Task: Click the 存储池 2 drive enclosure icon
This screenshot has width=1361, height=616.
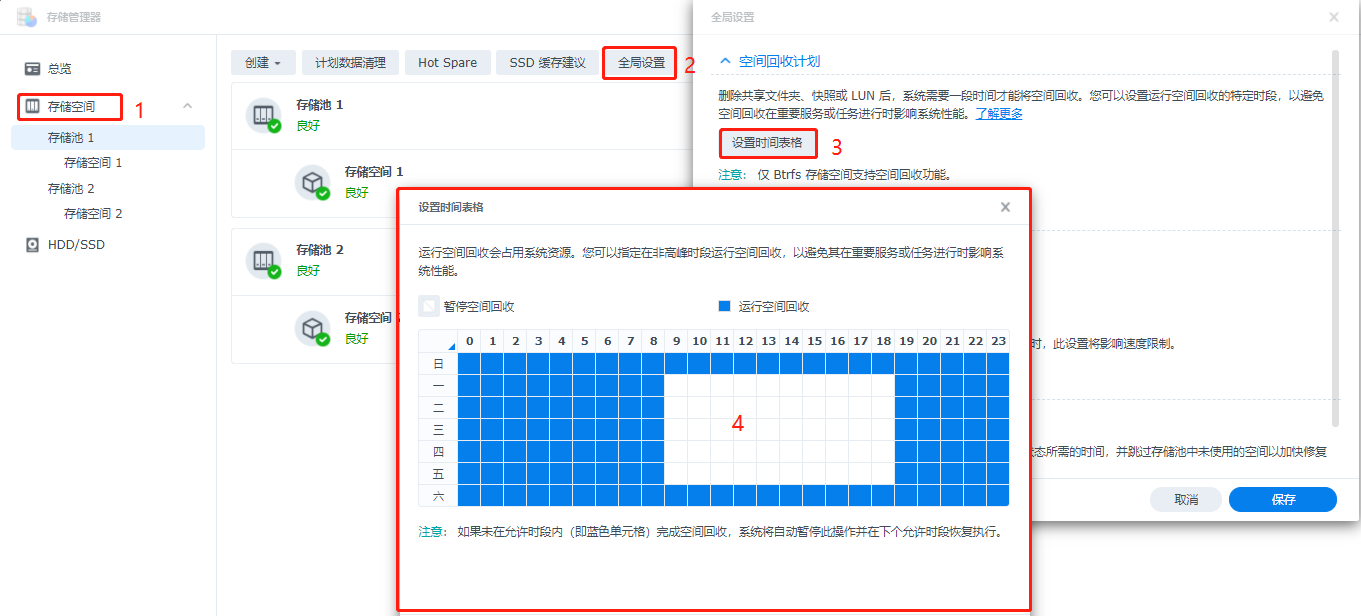Action: pyautogui.click(x=265, y=260)
